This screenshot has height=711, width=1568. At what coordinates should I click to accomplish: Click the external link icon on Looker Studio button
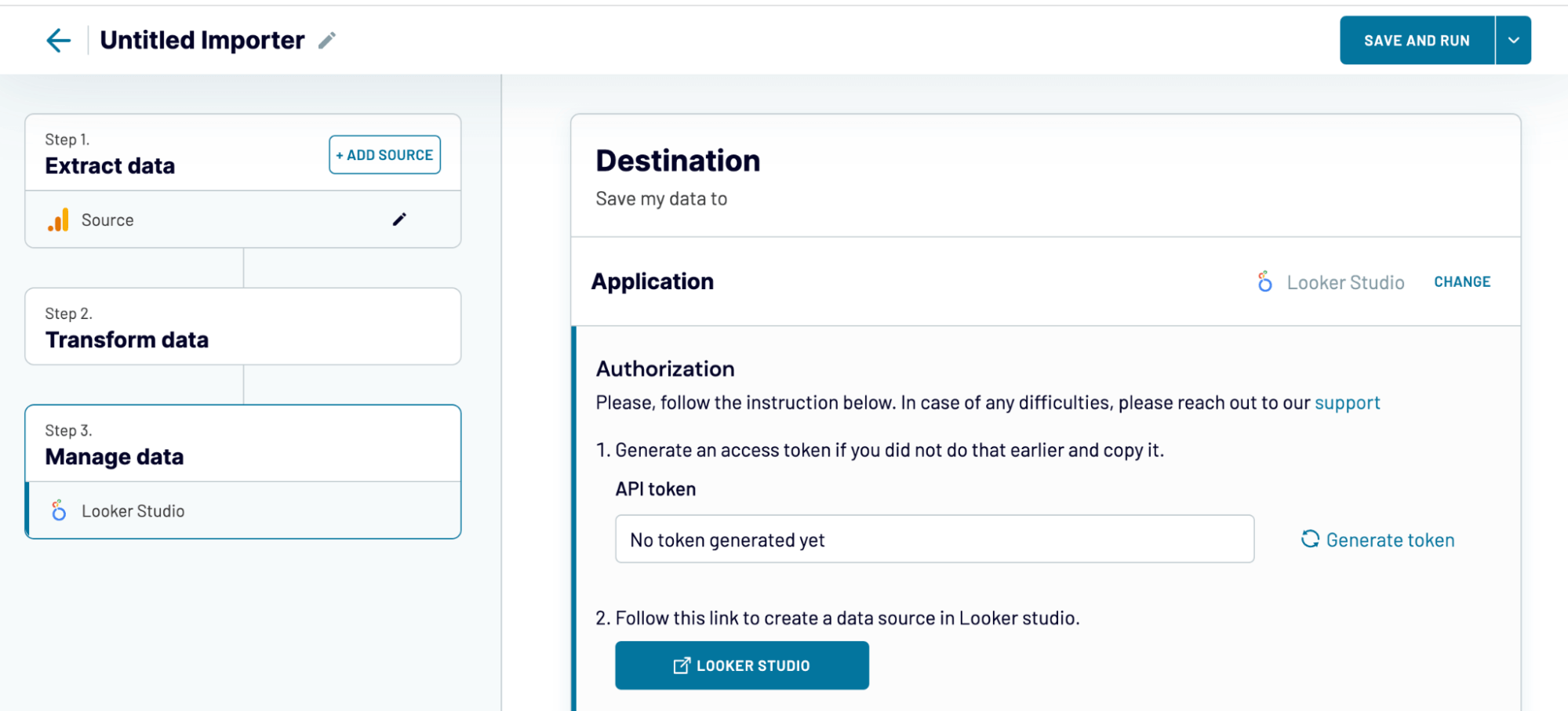click(681, 665)
